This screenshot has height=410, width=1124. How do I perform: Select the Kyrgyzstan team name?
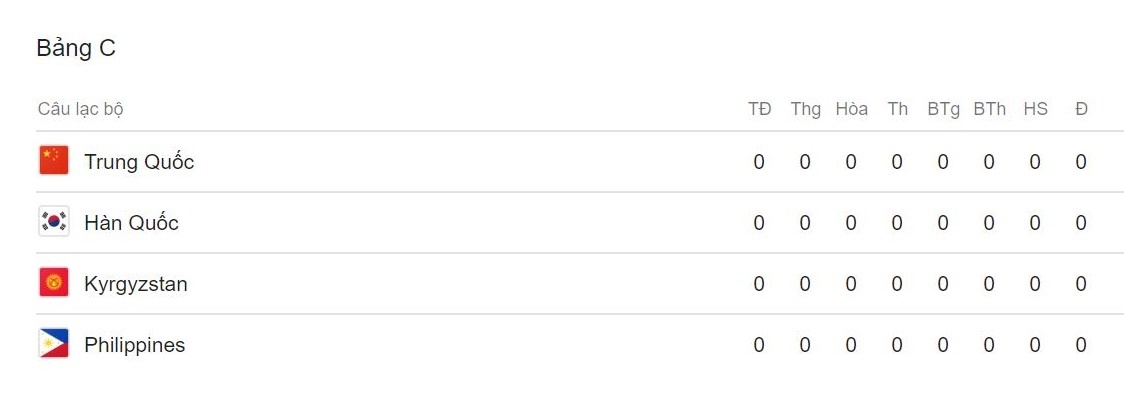click(136, 284)
